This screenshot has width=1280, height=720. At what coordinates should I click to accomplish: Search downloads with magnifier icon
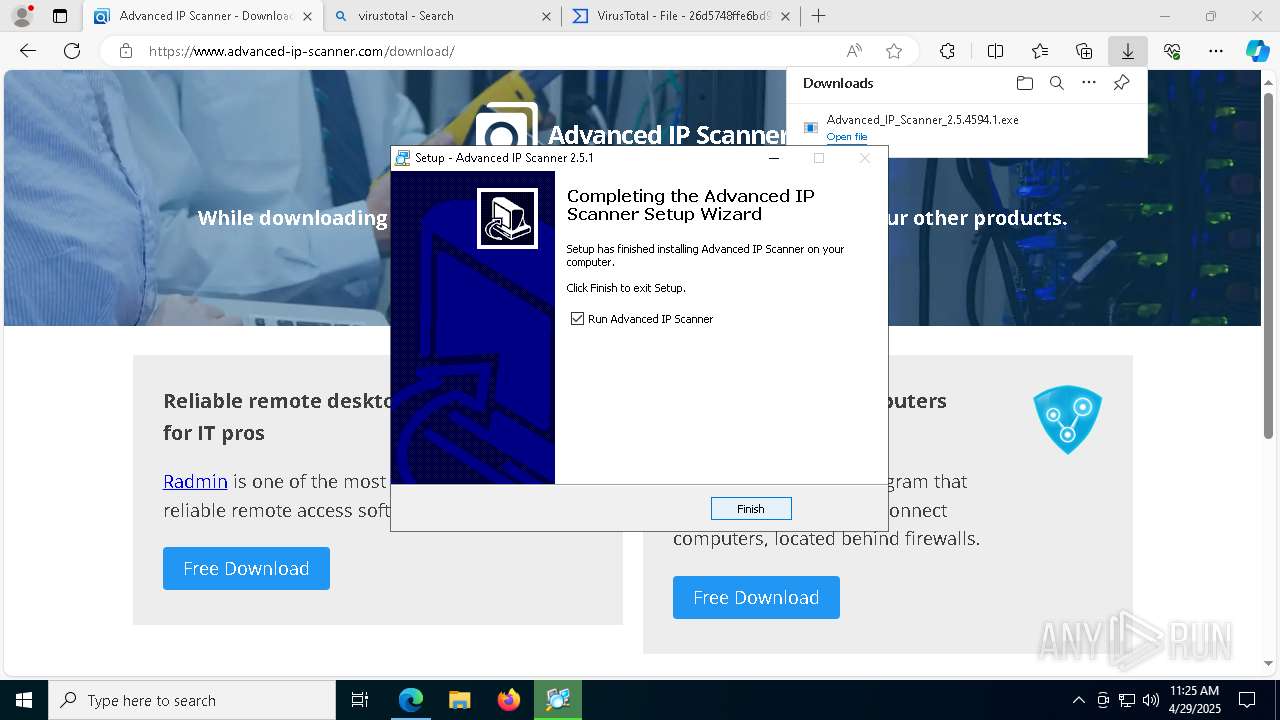coord(1056,83)
